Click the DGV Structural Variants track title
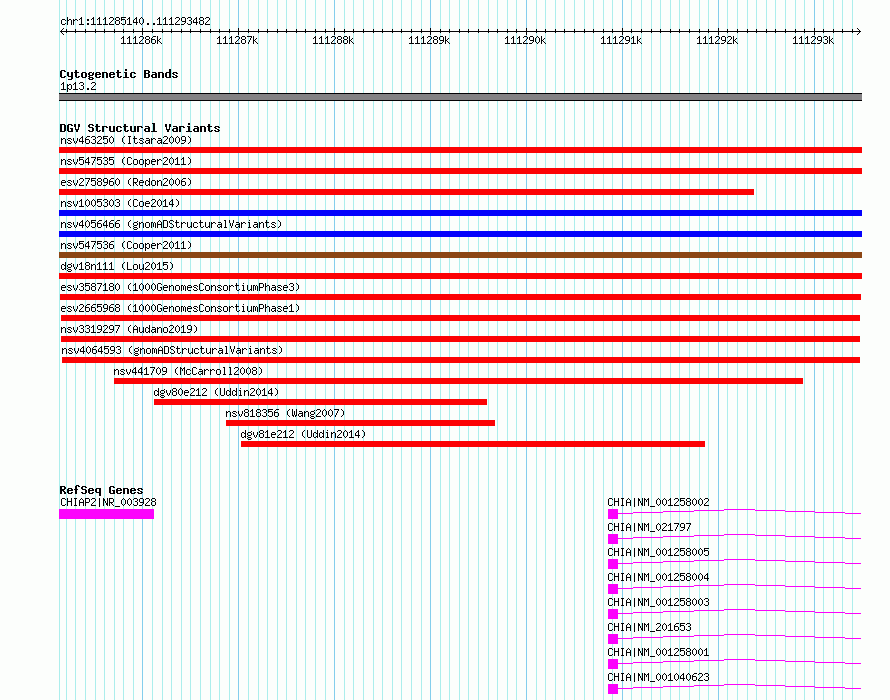 (140, 128)
